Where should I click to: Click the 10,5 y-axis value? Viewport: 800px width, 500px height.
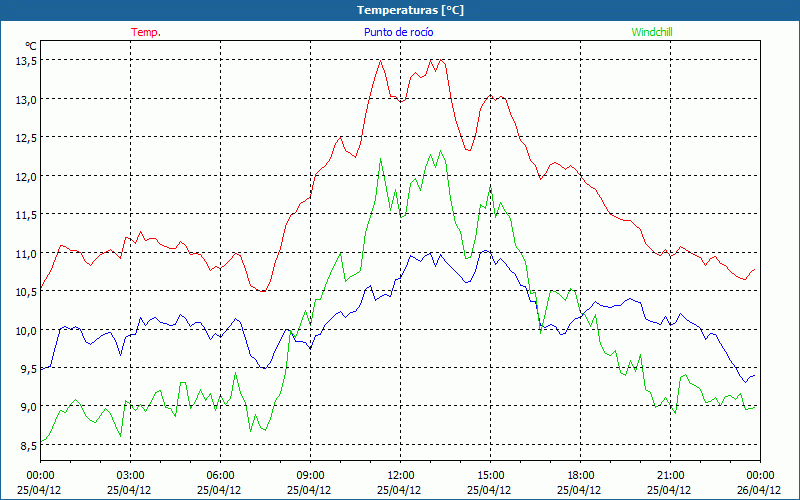[26, 291]
